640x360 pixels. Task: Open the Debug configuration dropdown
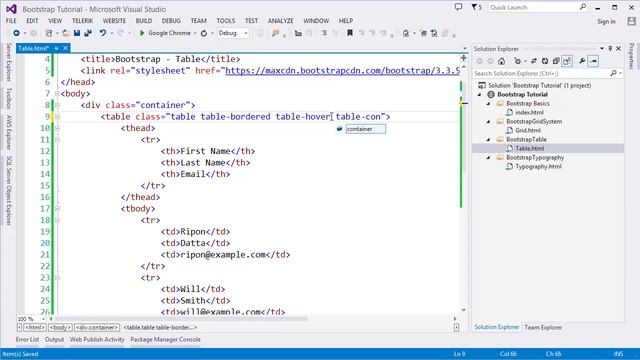[233, 33]
